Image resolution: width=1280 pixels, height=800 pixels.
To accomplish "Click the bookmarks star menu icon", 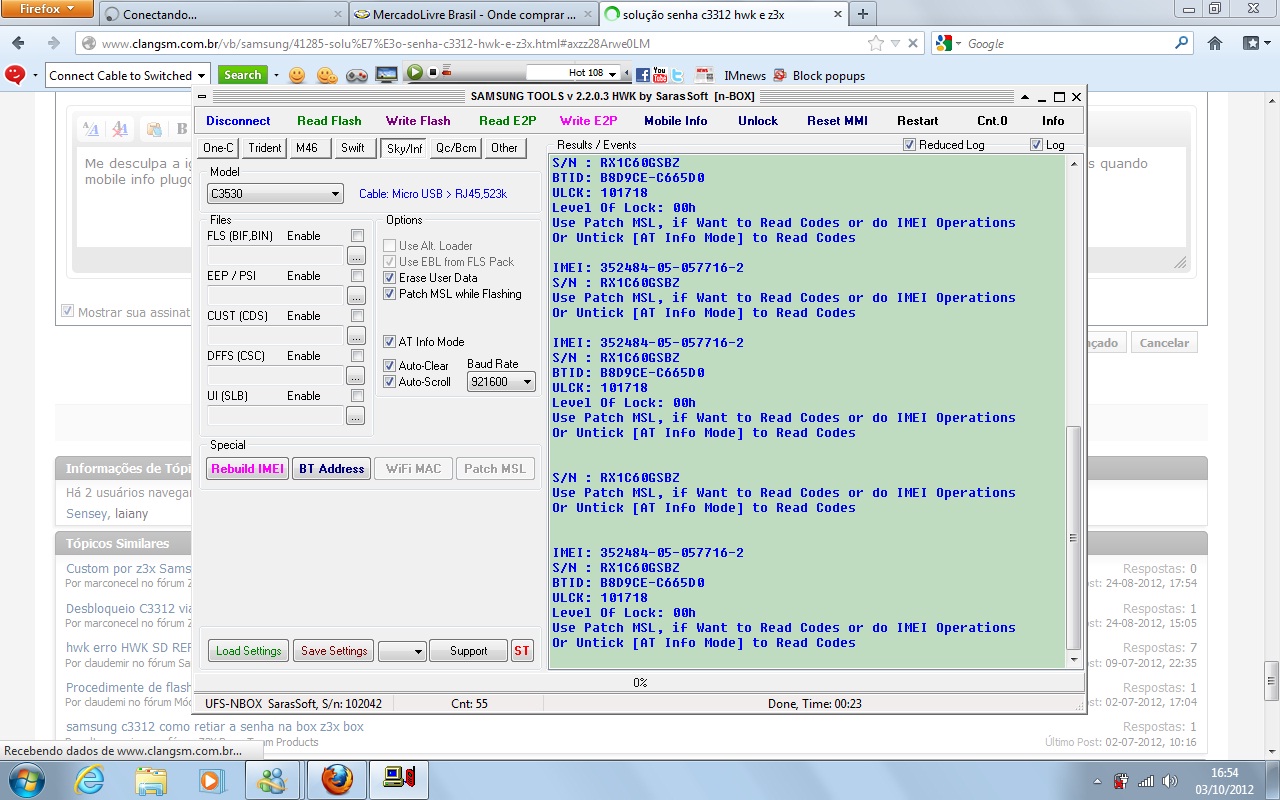I will click(x=1251, y=44).
